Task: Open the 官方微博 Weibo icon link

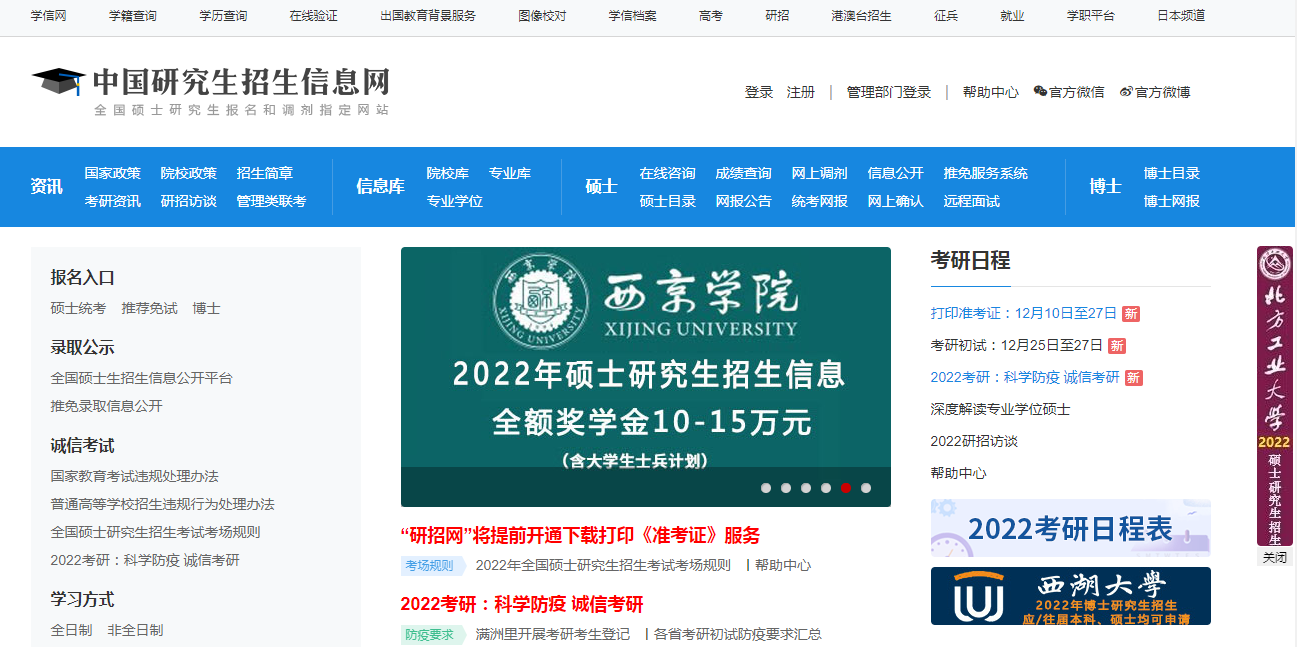Action: coord(1155,92)
